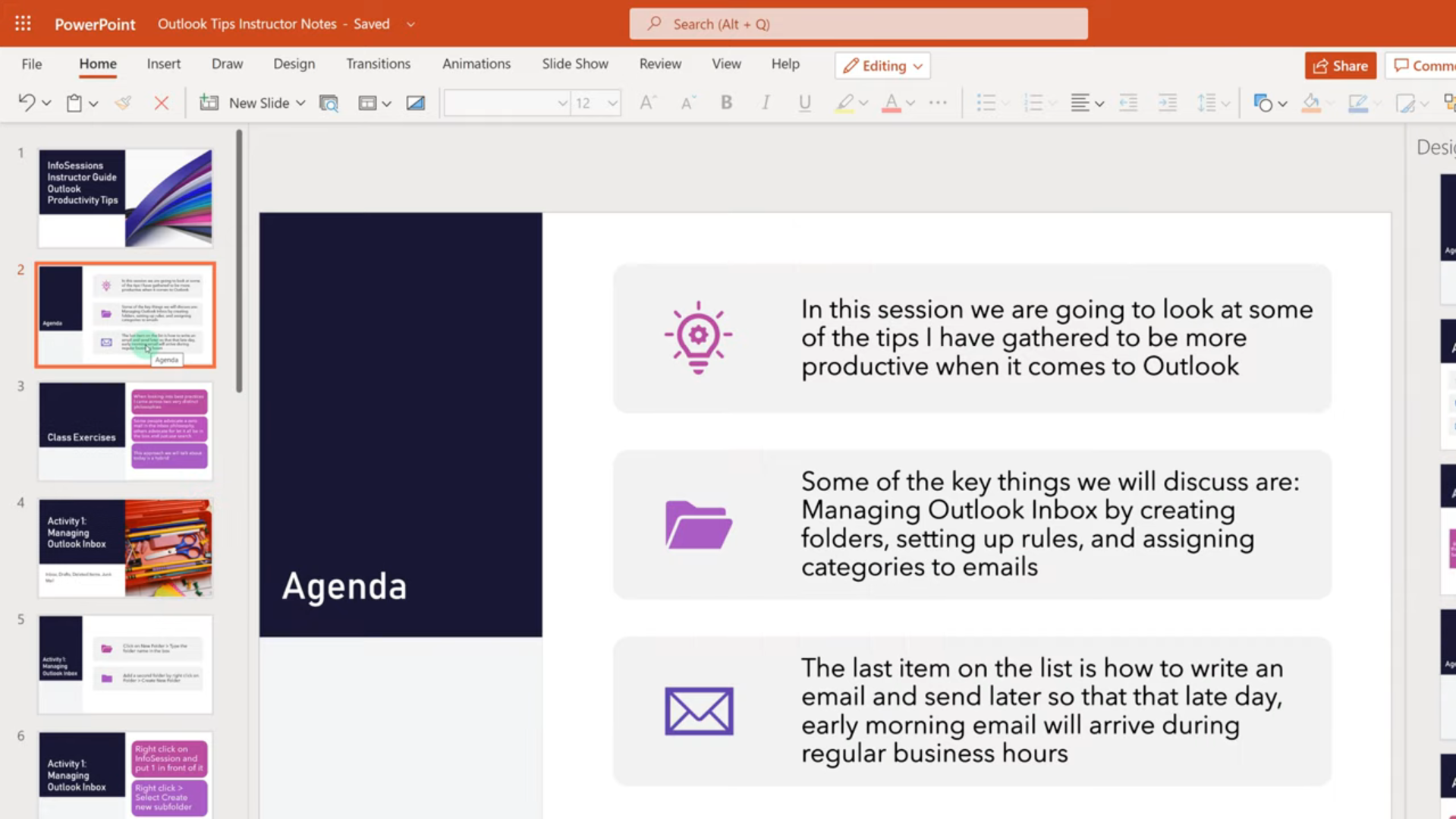Click the Designer icon in toolbar
The width and height of the screenshot is (1456, 819).
point(416,102)
